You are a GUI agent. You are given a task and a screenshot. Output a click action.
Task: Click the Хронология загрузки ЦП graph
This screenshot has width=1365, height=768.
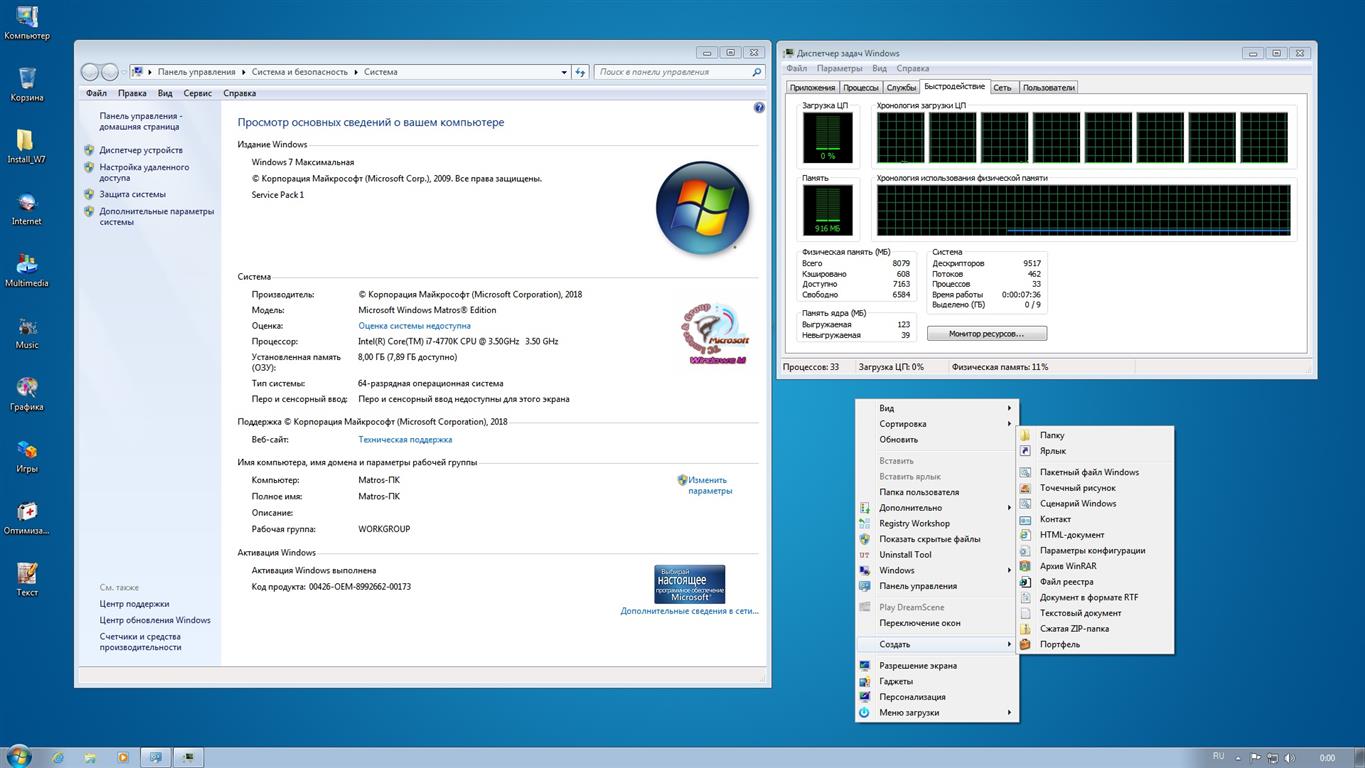[1080, 137]
